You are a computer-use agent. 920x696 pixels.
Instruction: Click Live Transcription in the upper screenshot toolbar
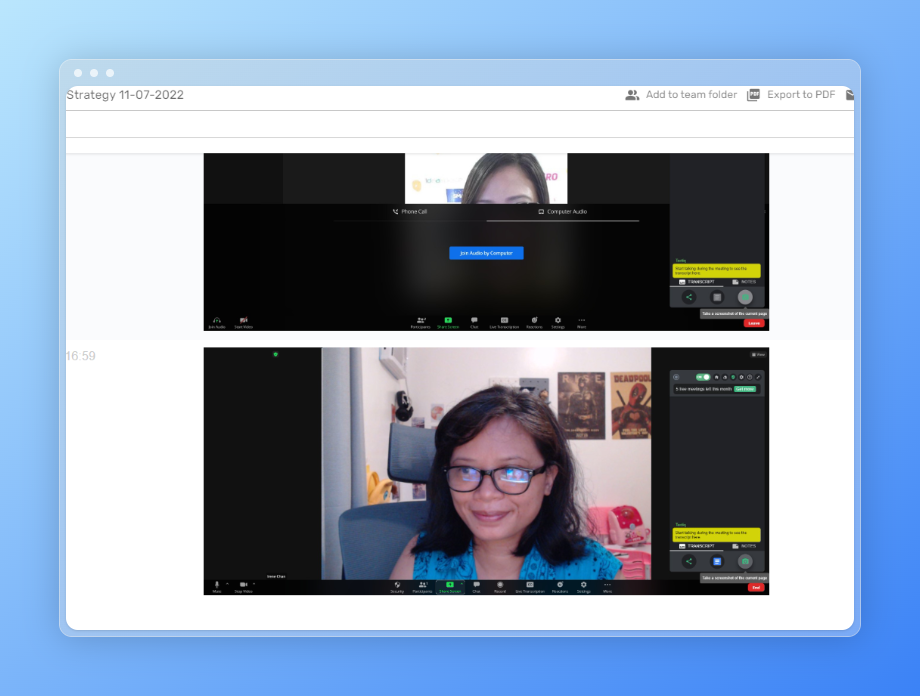[x=504, y=322]
